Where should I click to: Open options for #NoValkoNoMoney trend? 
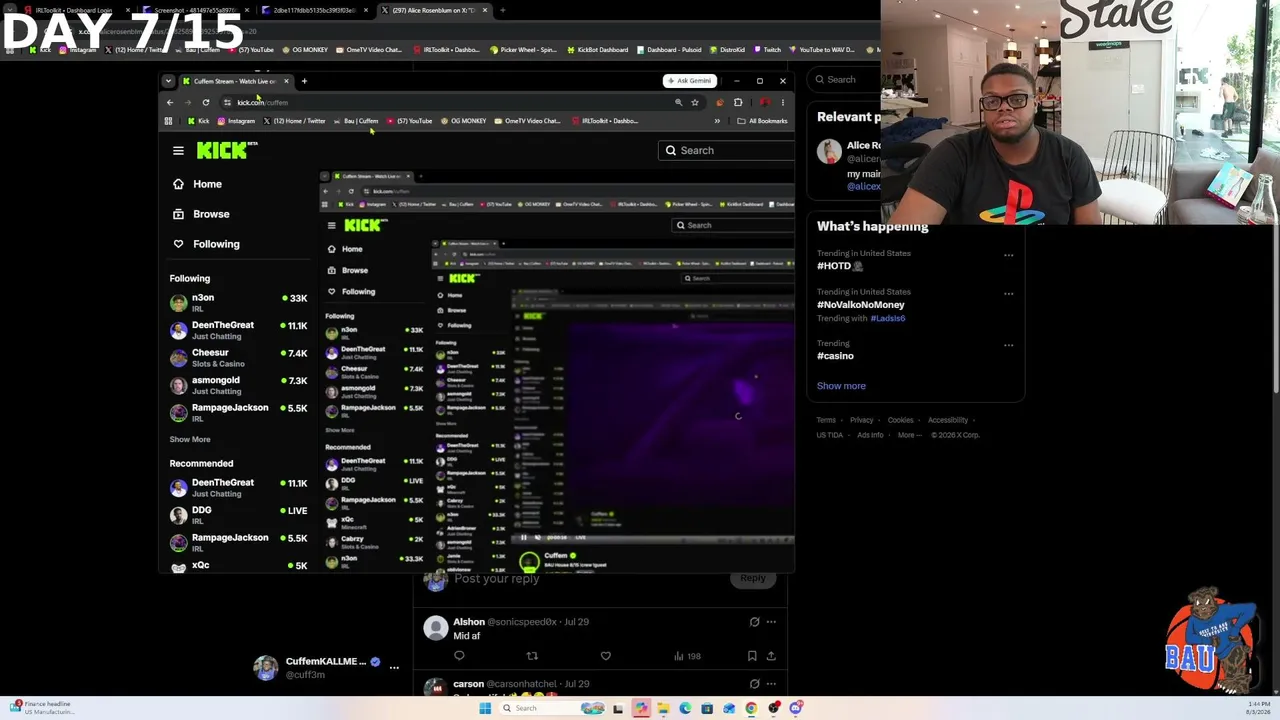coord(1008,294)
